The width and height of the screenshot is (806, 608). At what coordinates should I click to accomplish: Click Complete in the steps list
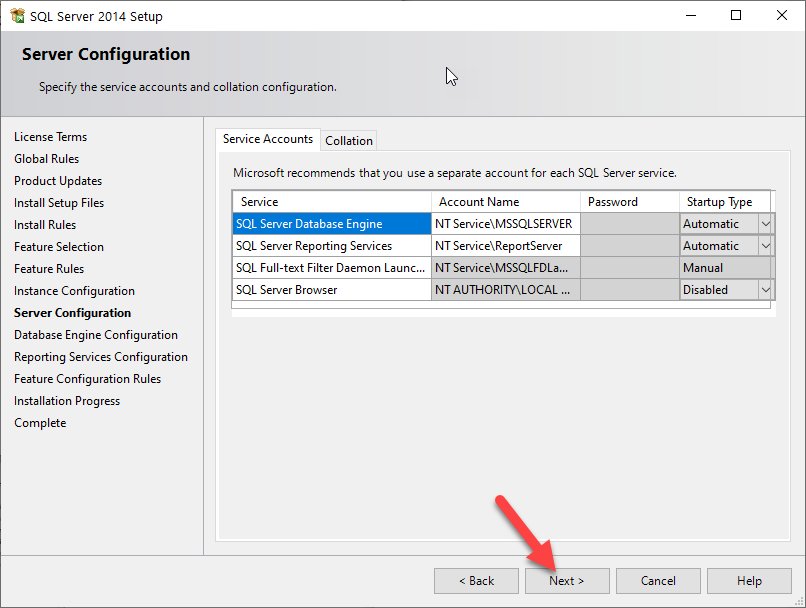click(40, 423)
